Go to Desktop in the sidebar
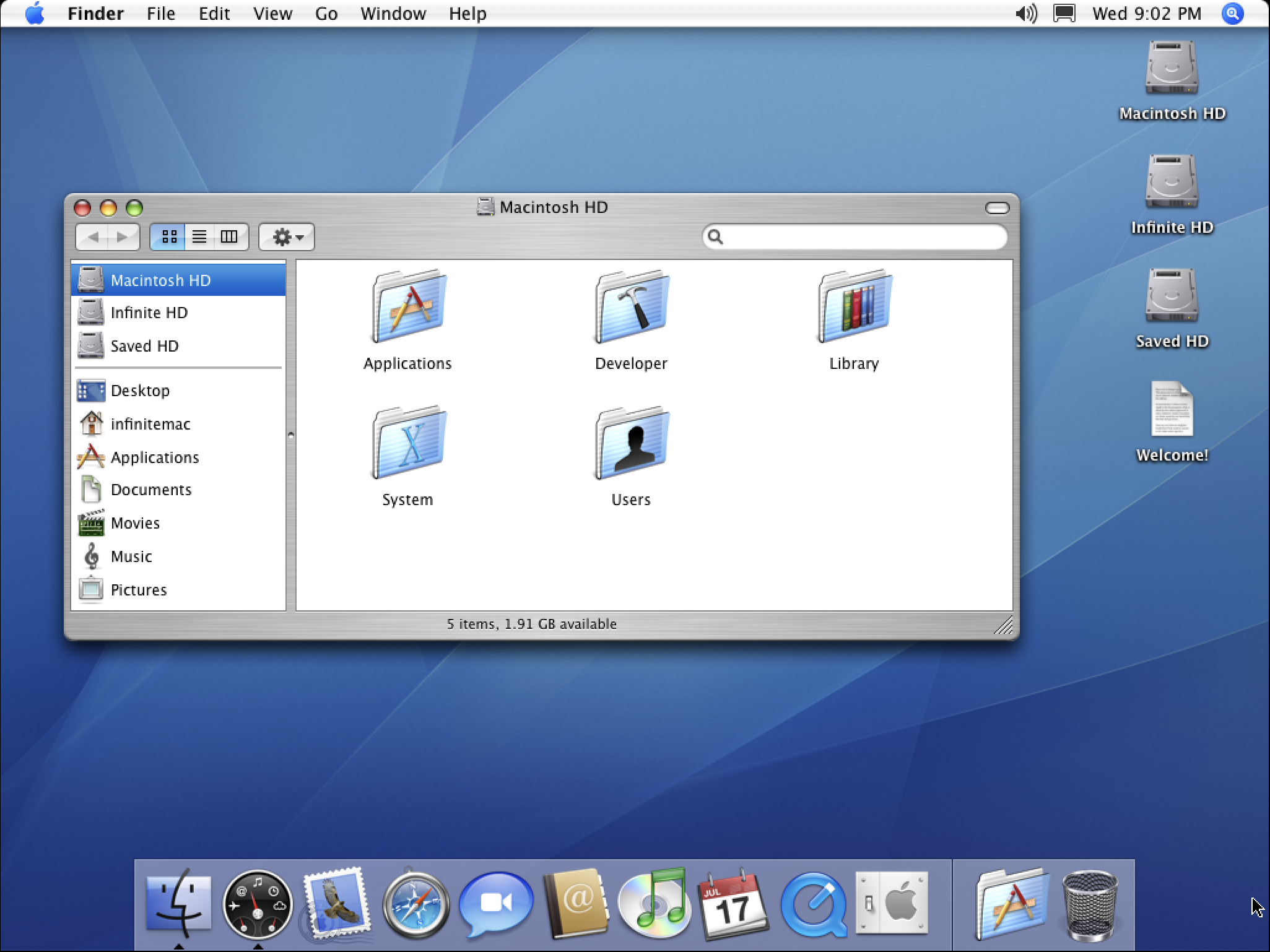 click(x=178, y=391)
